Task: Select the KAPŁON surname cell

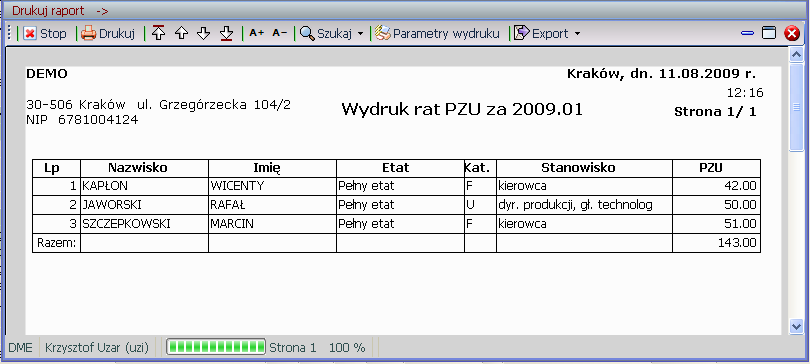Action: click(x=145, y=186)
